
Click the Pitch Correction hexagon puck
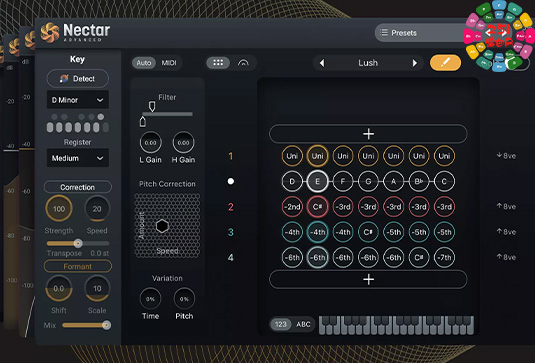162,226
